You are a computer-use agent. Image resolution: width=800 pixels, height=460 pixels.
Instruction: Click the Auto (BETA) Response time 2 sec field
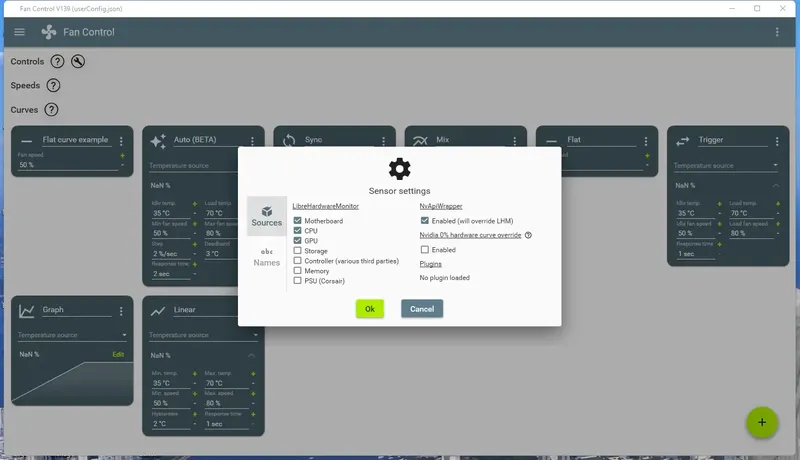[x=171, y=274]
